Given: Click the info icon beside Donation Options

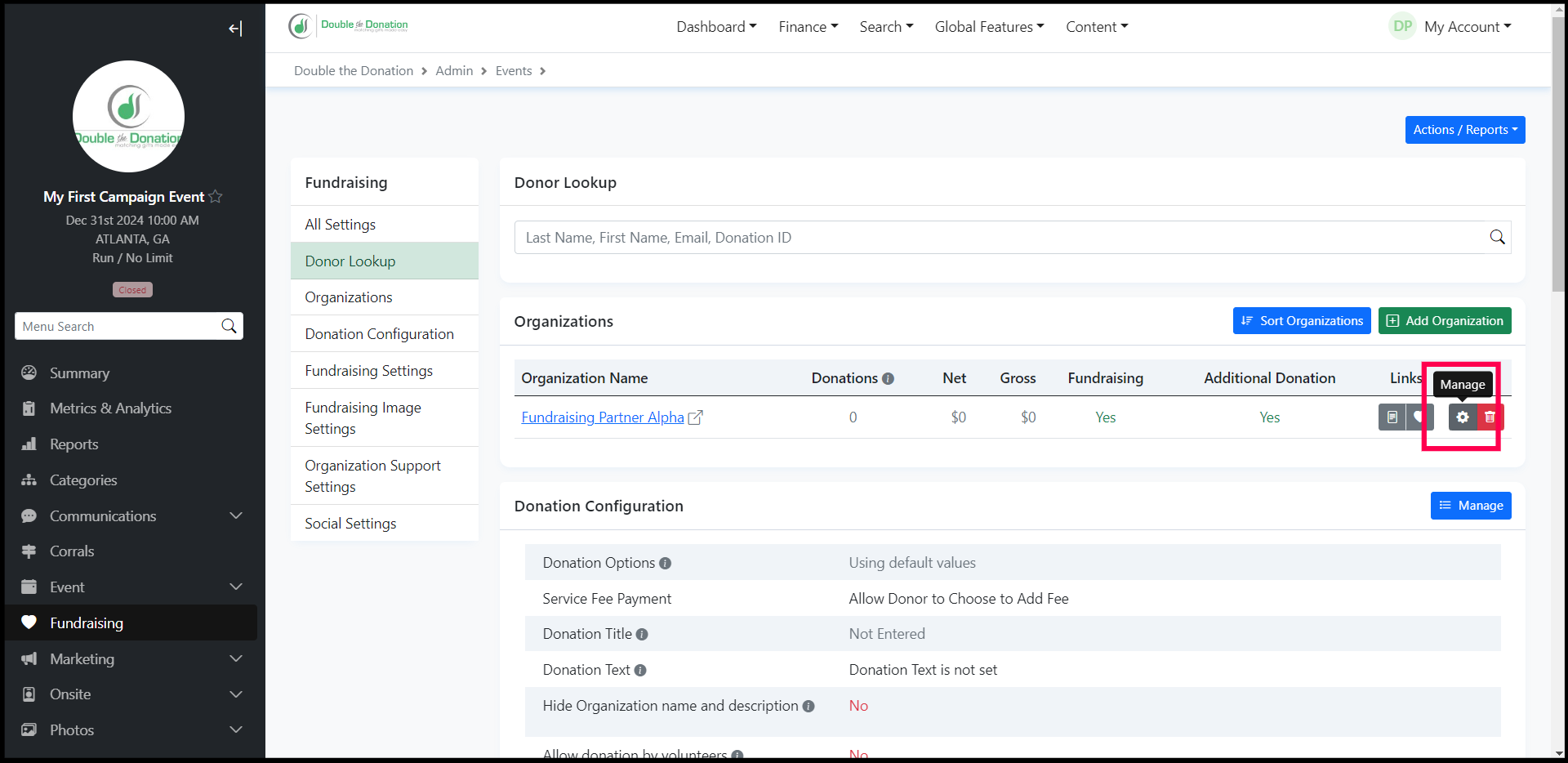Looking at the screenshot, I should [665, 564].
